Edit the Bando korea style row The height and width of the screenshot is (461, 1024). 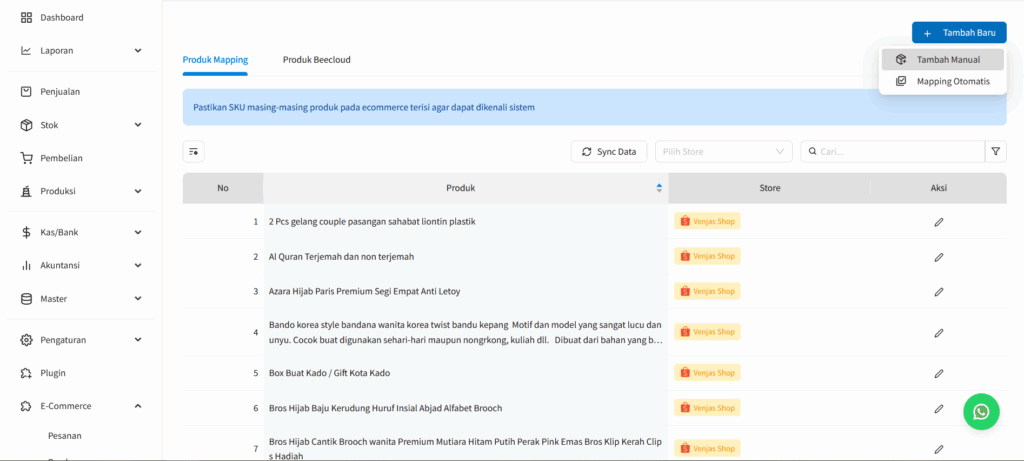tap(938, 333)
